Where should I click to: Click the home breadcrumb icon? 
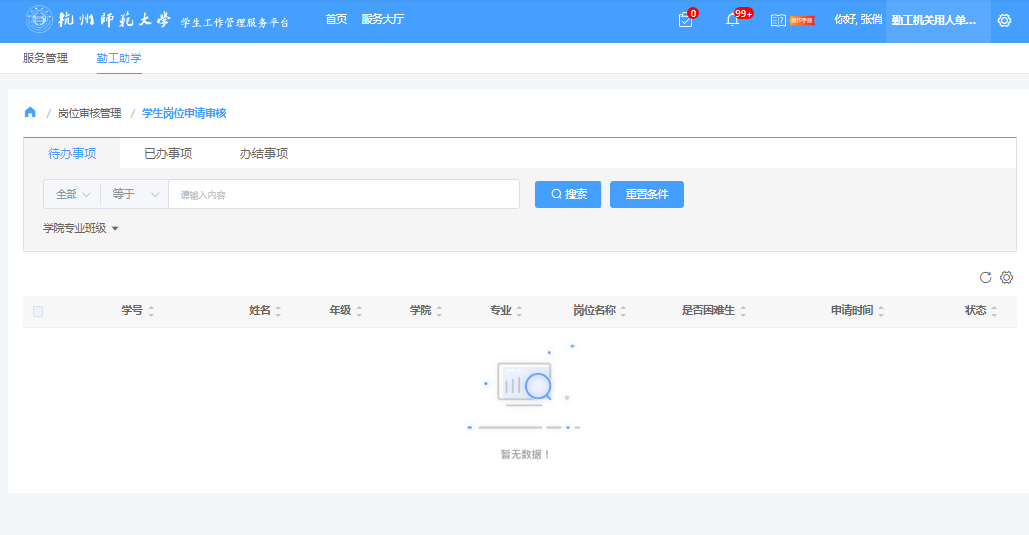tap(30, 112)
